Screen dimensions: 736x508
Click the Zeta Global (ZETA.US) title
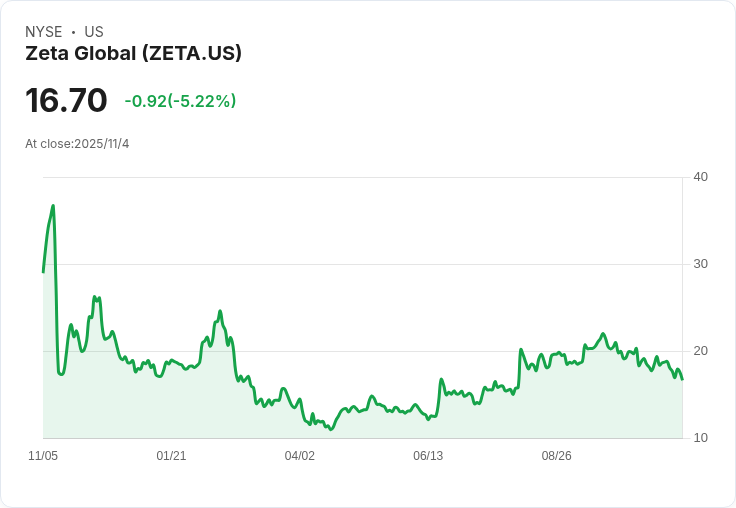(x=133, y=53)
